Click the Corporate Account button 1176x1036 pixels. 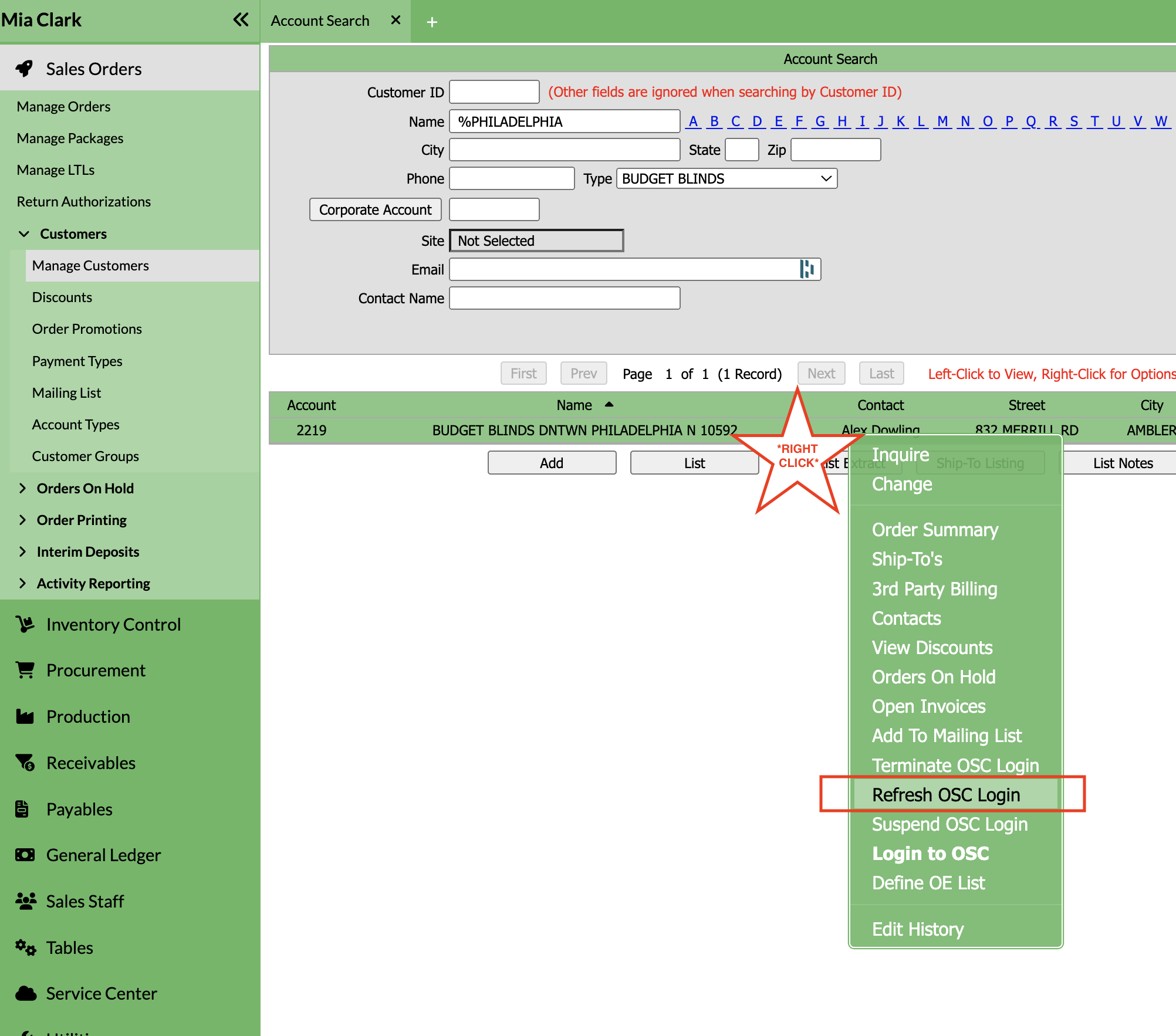(x=375, y=209)
